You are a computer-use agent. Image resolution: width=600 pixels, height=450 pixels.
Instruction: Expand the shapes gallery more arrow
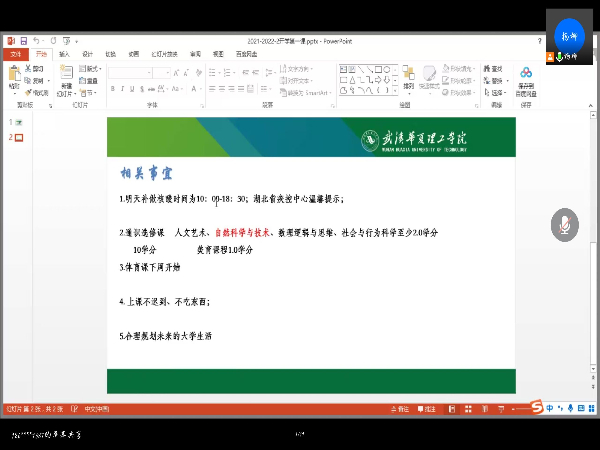[395, 90]
